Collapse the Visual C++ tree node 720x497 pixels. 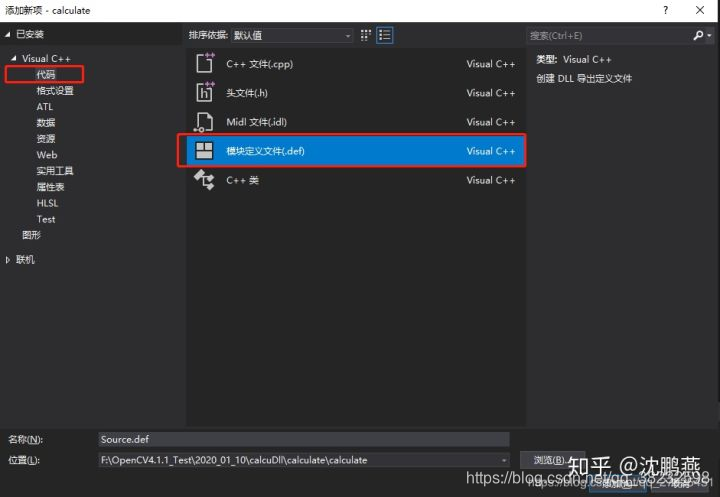tap(13, 58)
